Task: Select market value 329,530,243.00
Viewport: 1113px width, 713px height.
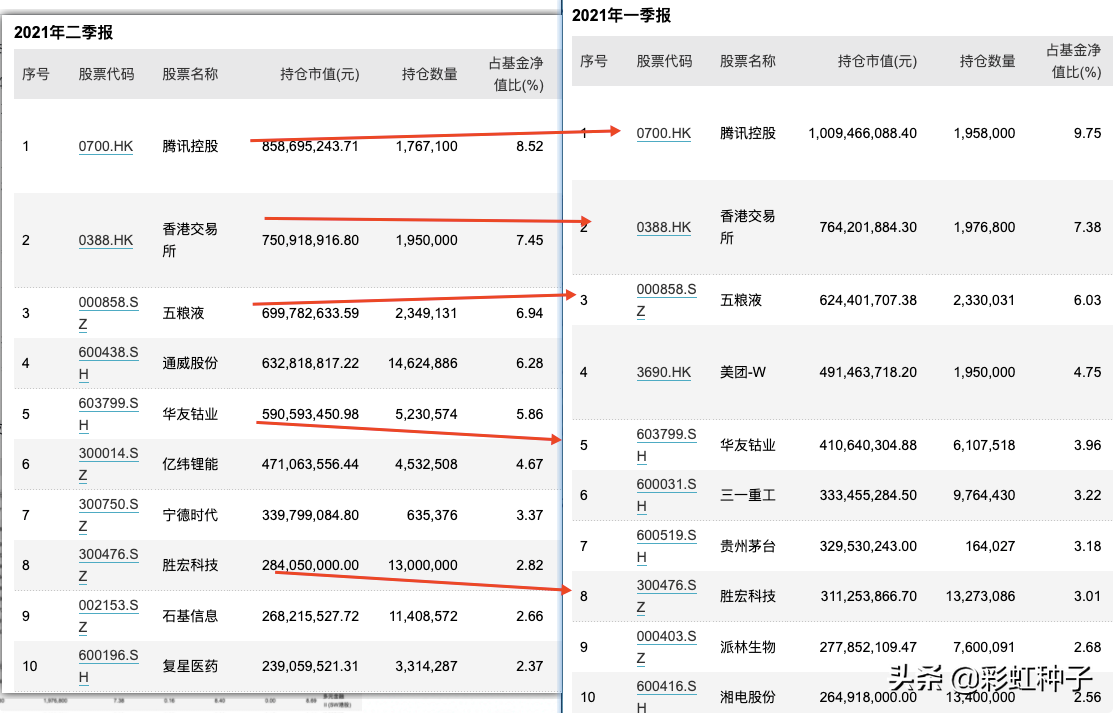Action: coord(868,546)
